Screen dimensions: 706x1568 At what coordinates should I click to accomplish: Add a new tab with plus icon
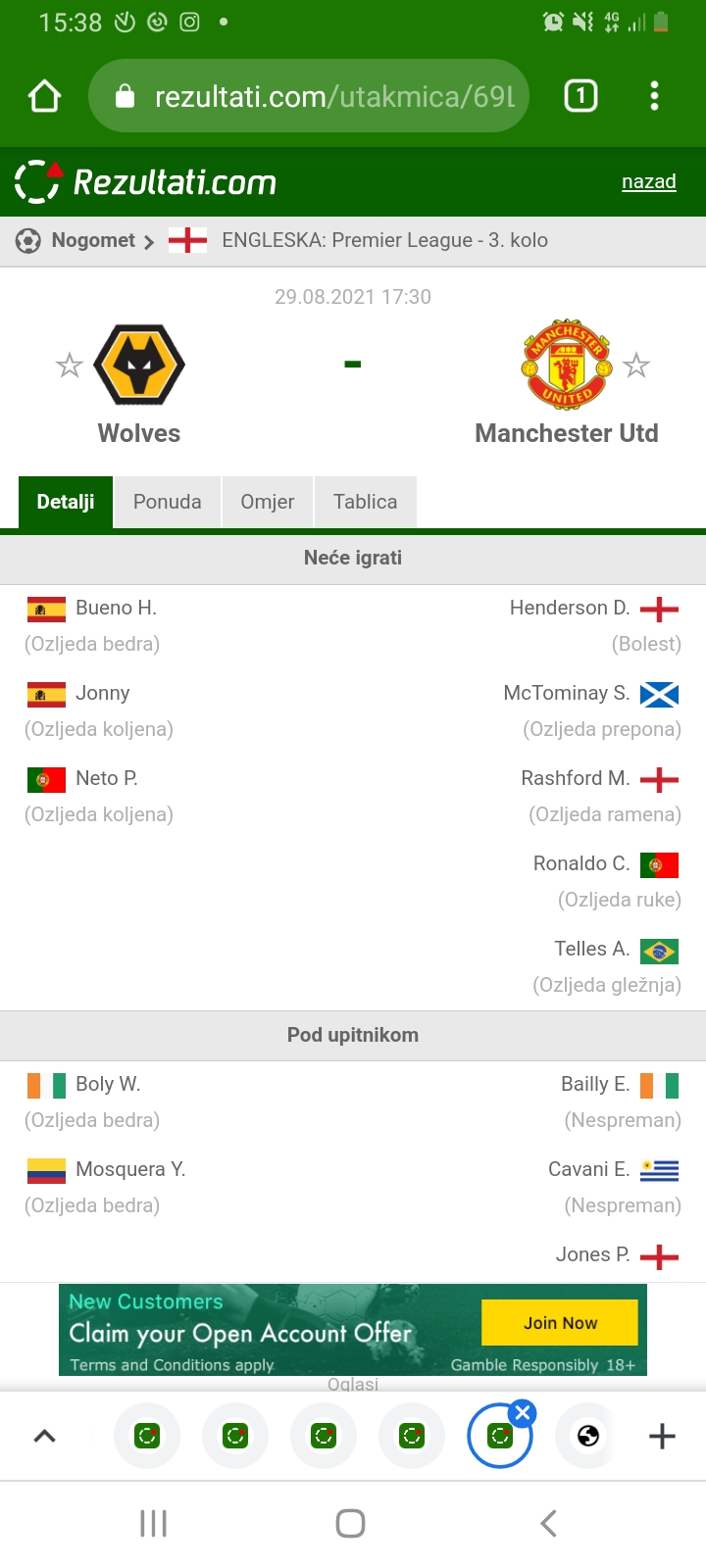[663, 1436]
